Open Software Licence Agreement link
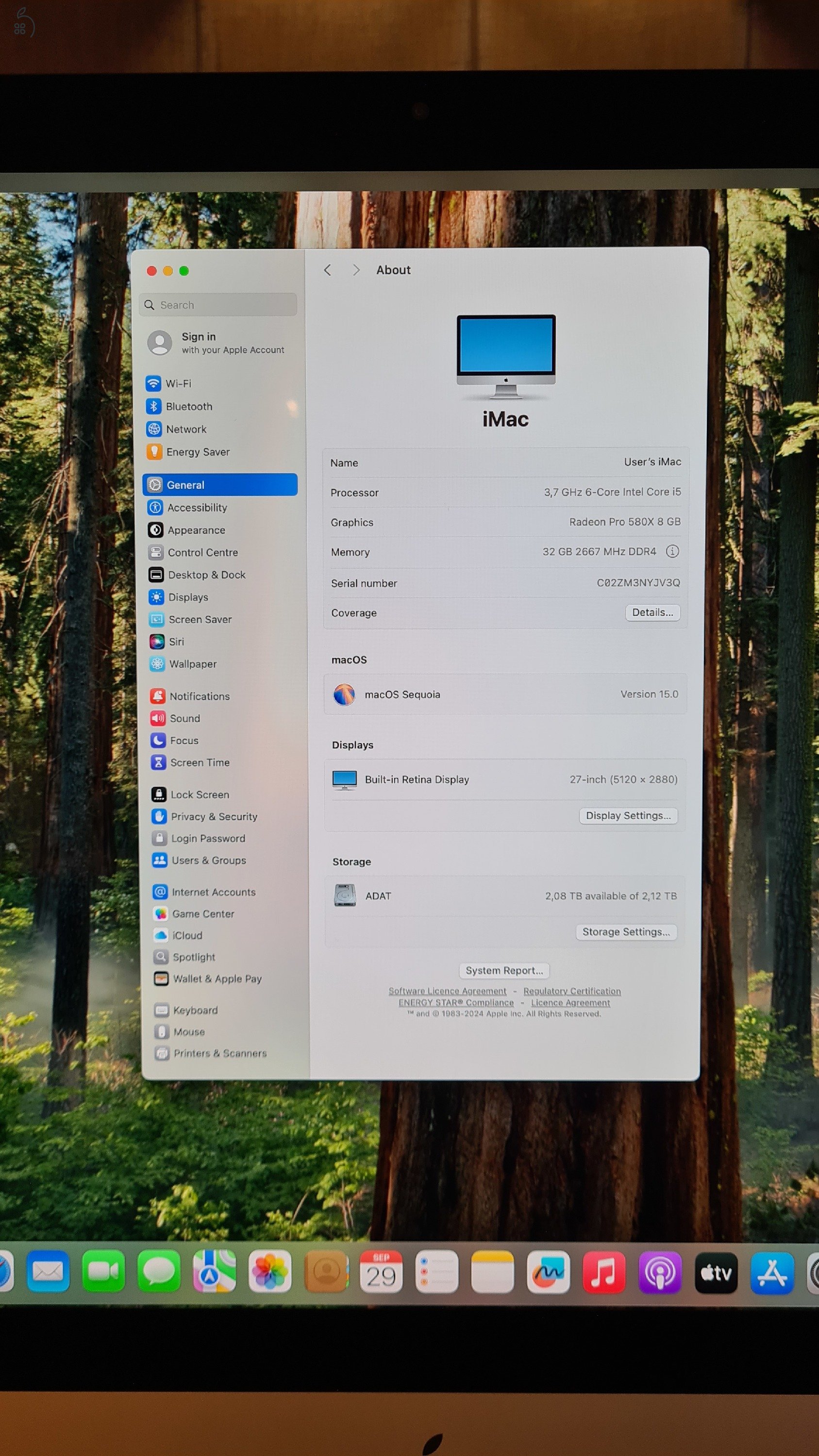The height and width of the screenshot is (1456, 819). (448, 991)
